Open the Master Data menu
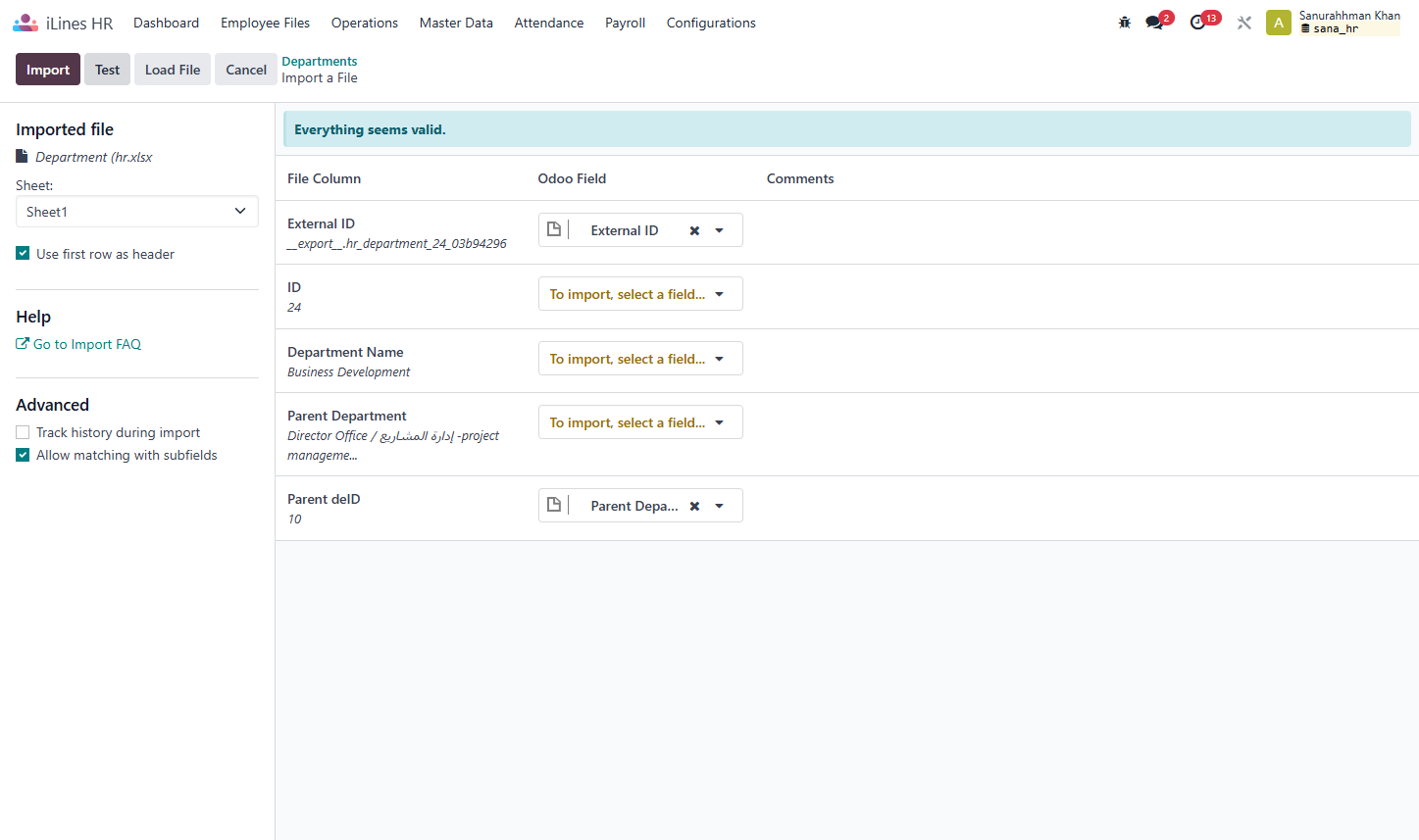The height and width of the screenshot is (840, 1419). [456, 23]
